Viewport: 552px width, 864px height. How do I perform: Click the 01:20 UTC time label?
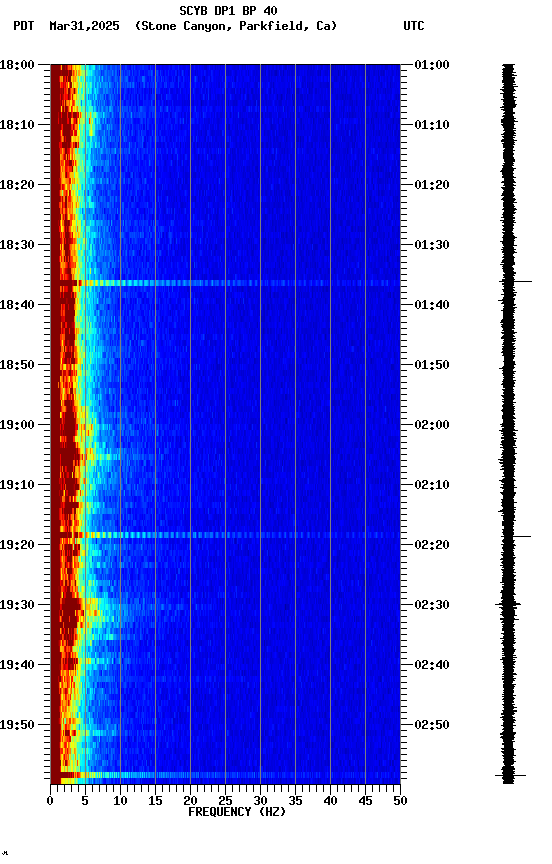(432, 185)
